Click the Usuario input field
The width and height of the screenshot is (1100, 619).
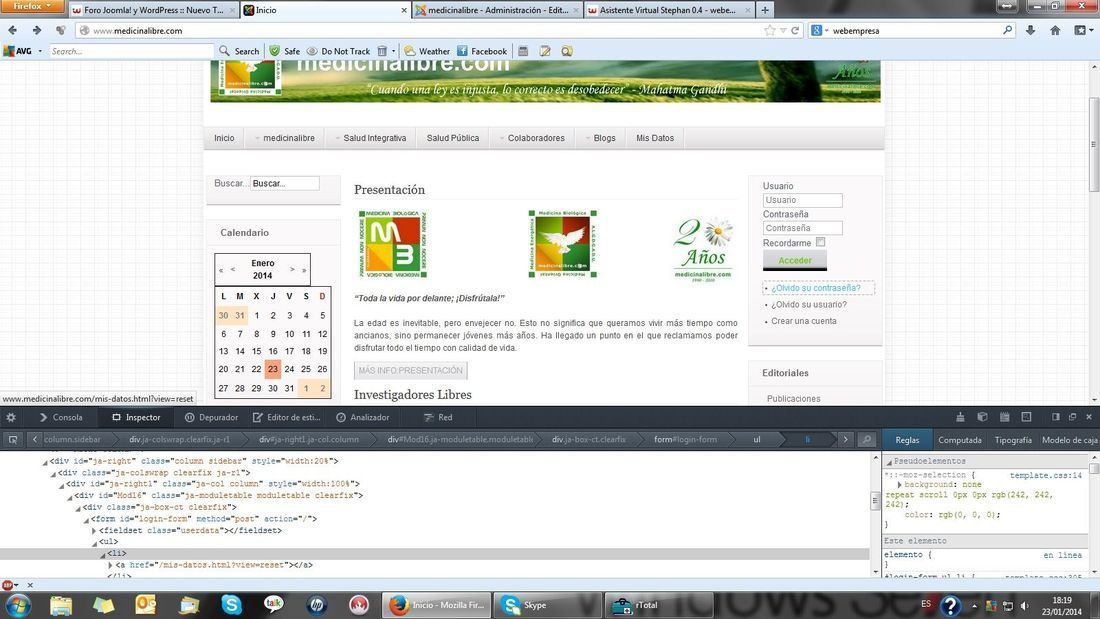click(803, 200)
